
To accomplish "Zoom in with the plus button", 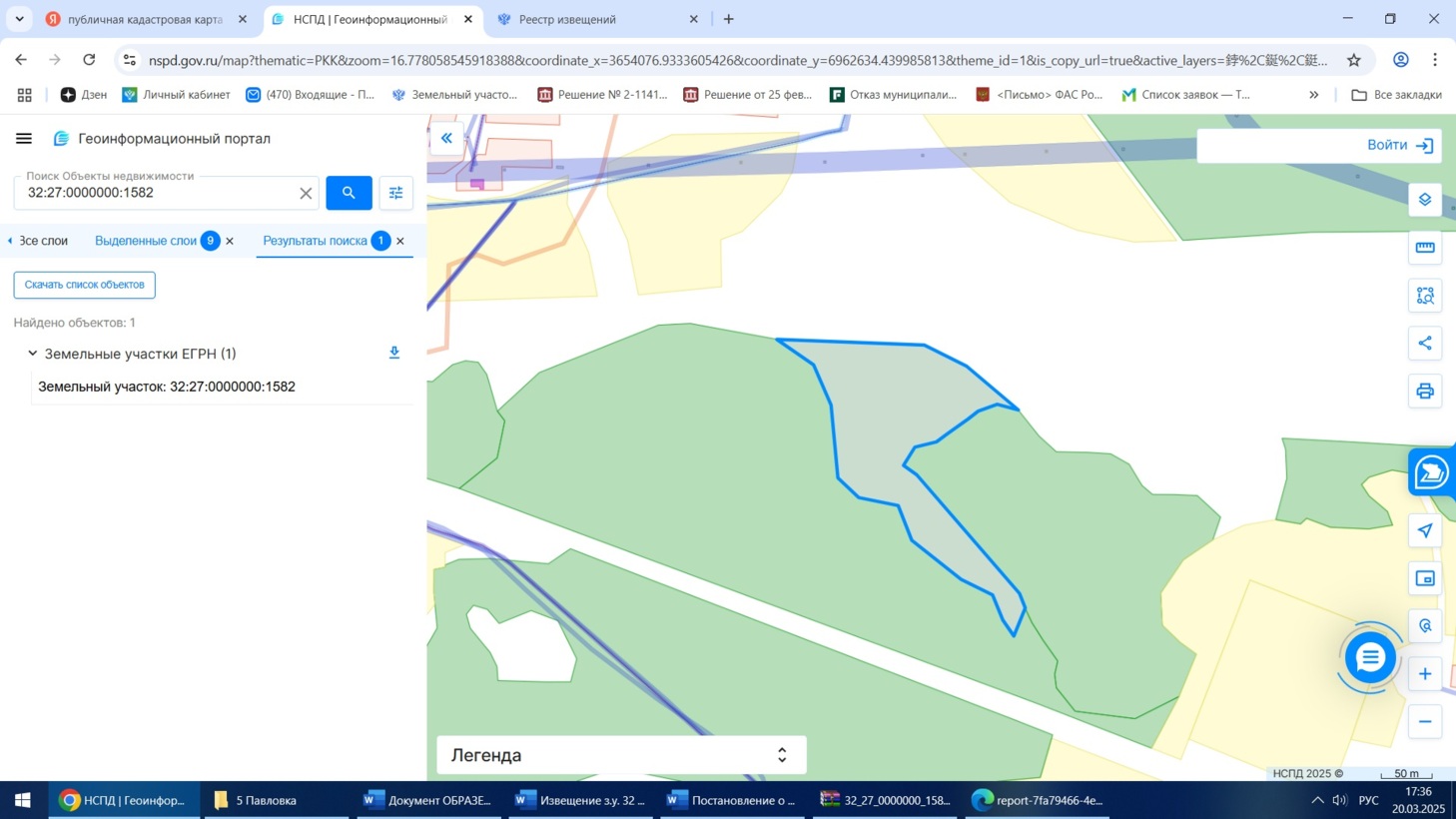I will click(1425, 674).
